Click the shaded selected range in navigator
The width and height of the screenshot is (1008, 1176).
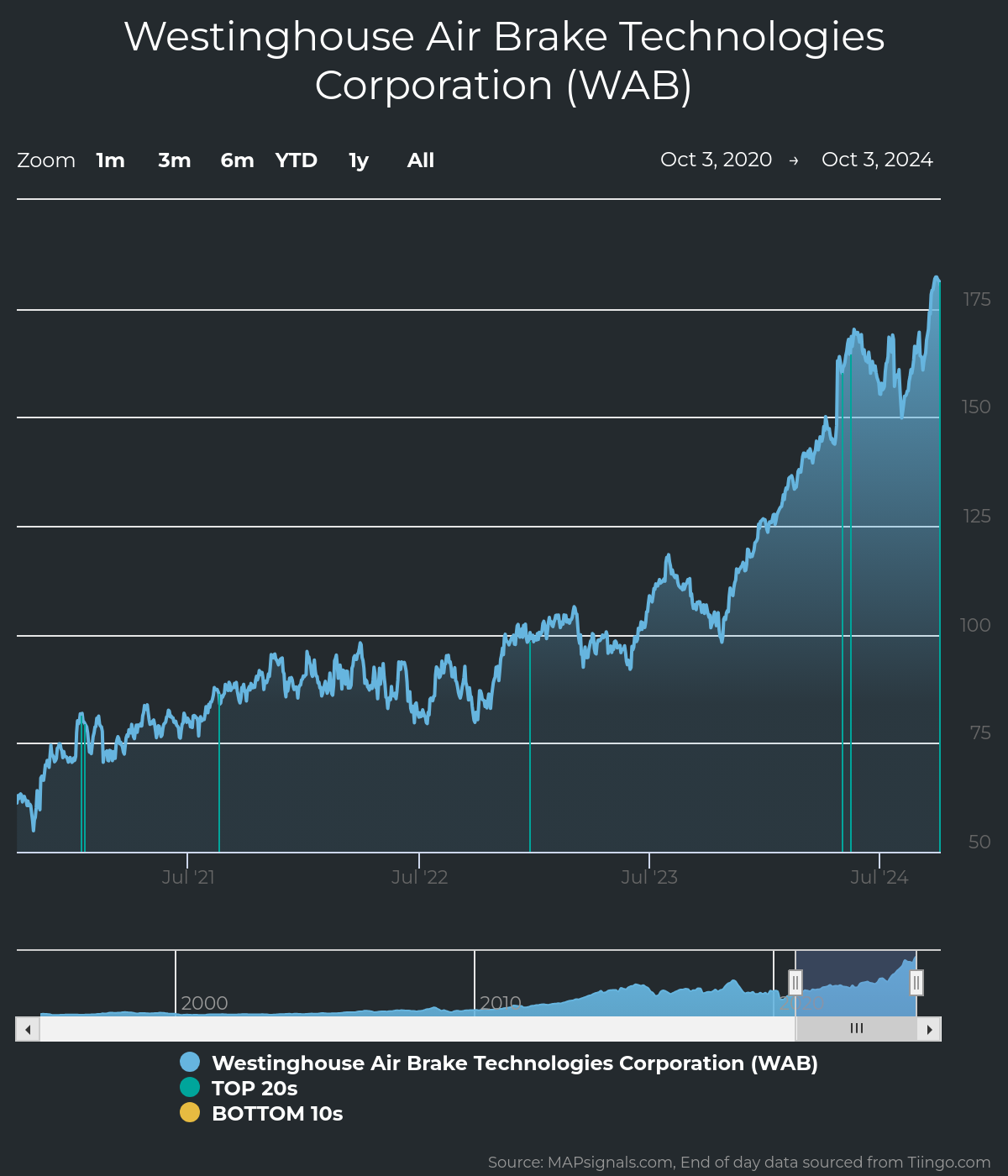856,983
